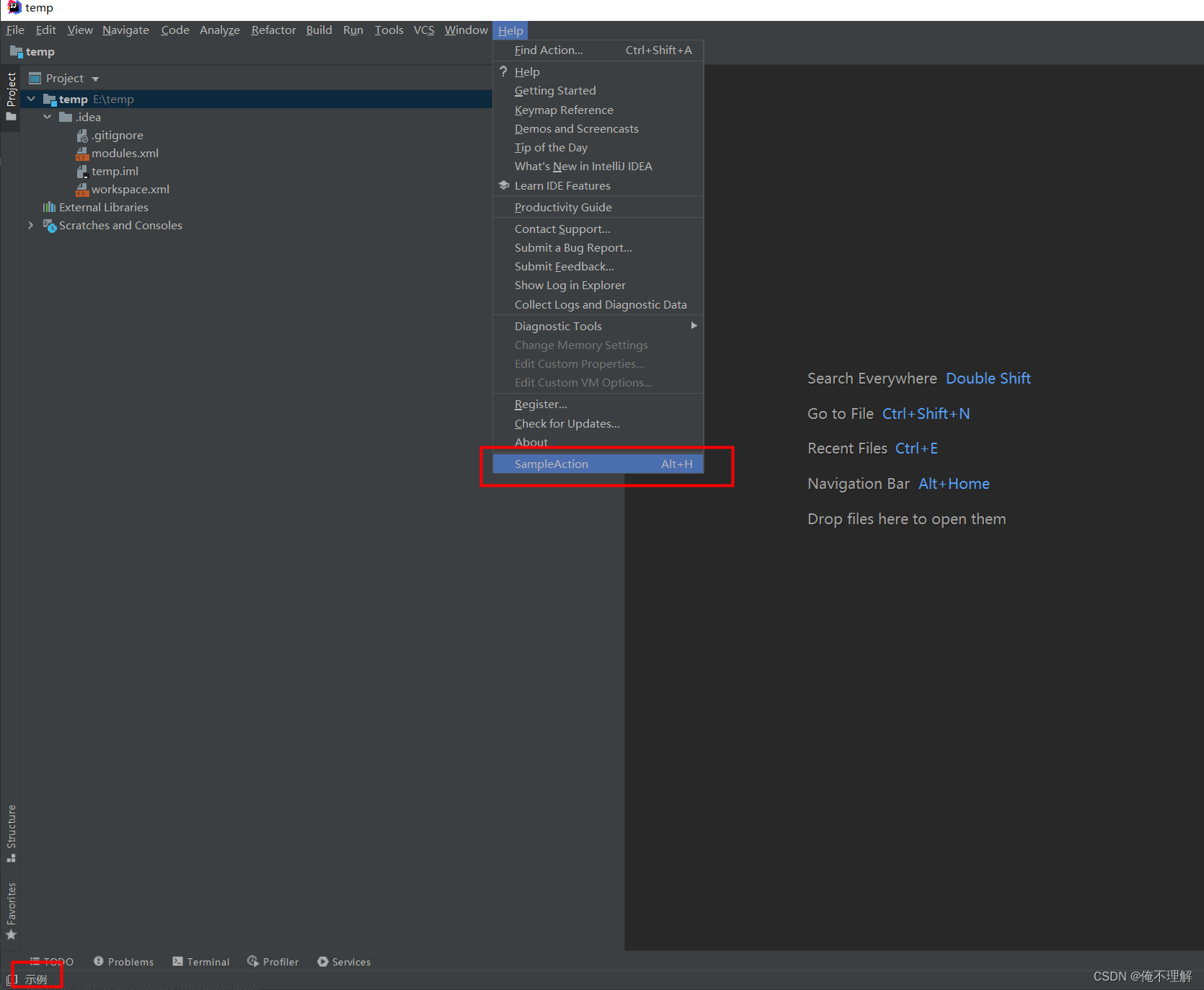Click the question mark icon beside Help
This screenshot has height=990, width=1204.
pos(503,71)
